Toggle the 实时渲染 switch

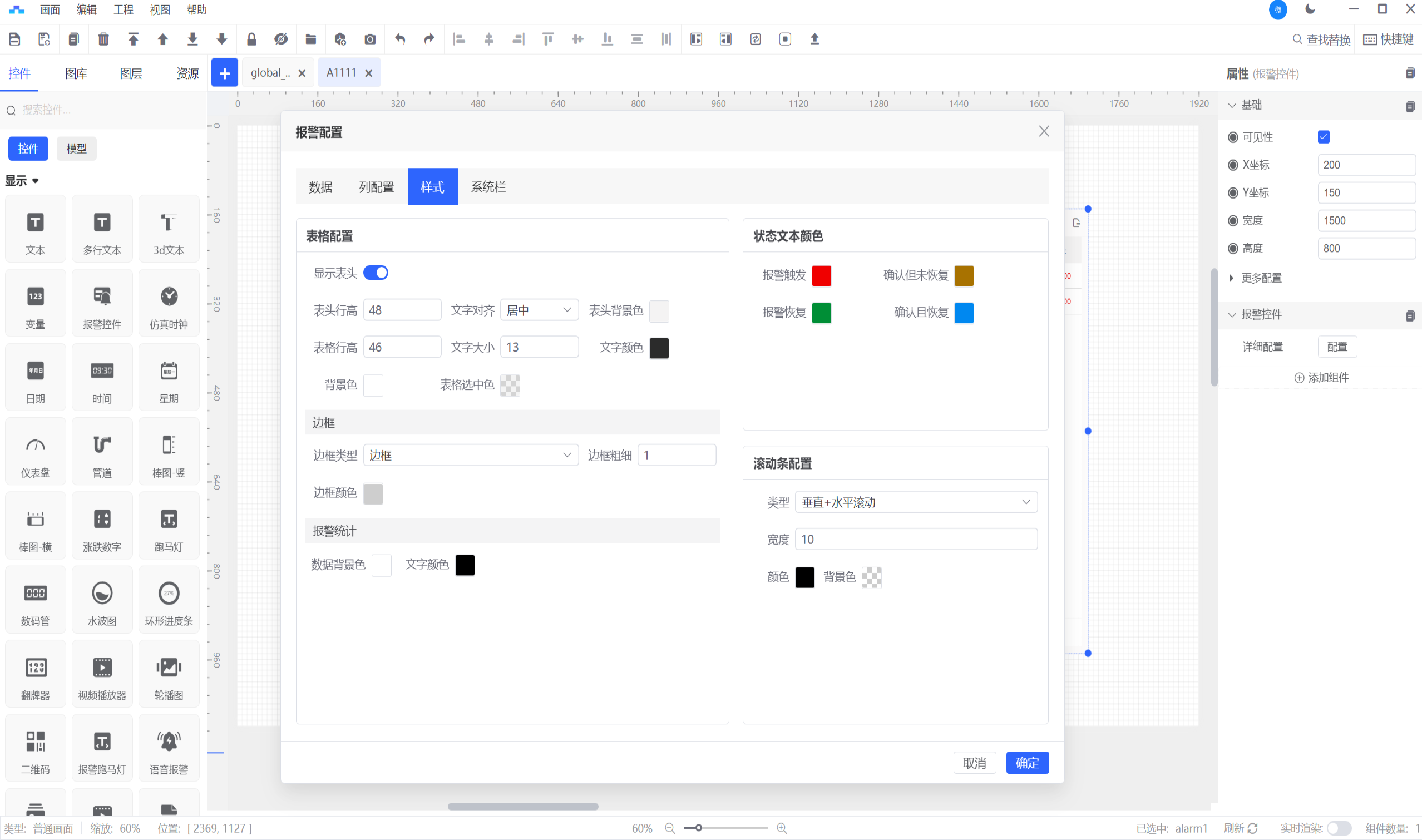pyautogui.click(x=1339, y=828)
